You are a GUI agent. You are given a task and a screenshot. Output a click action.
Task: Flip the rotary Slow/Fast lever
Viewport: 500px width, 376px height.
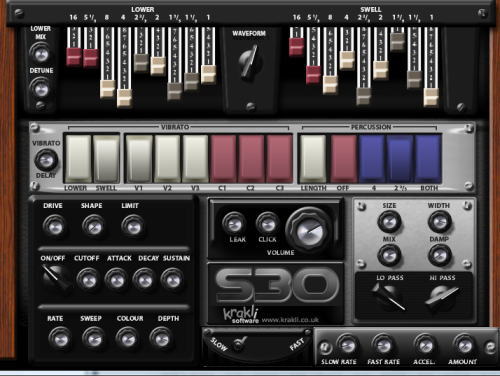pos(239,343)
